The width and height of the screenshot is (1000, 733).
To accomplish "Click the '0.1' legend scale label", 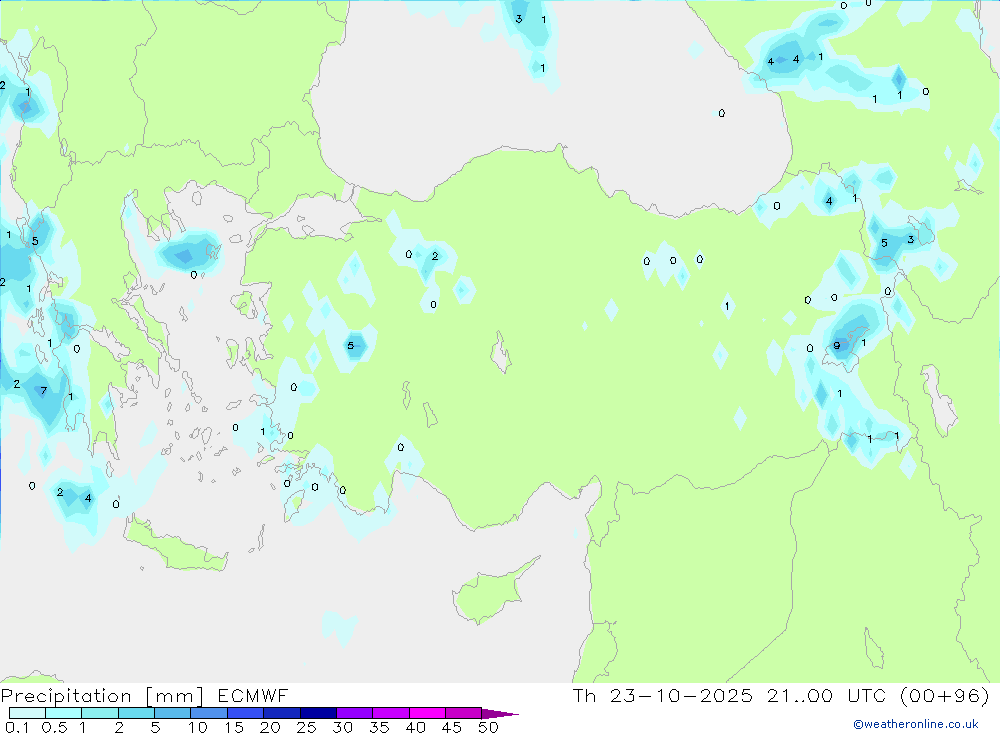I will [17, 727].
